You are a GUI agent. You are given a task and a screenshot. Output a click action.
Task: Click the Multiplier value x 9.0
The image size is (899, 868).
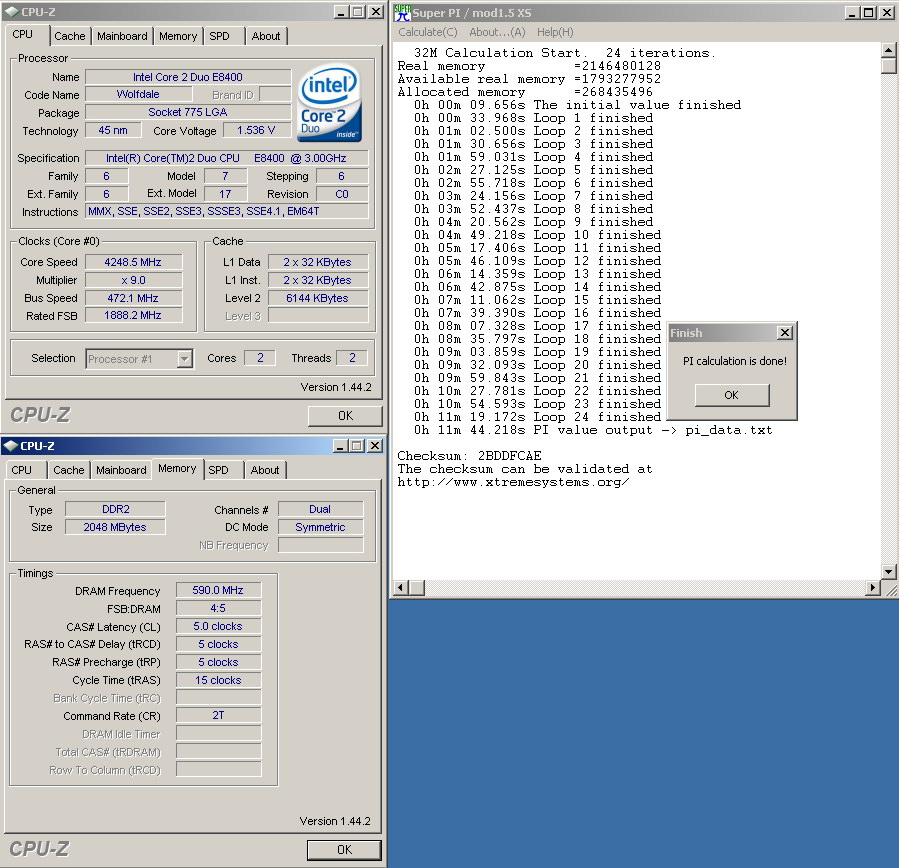(x=133, y=280)
